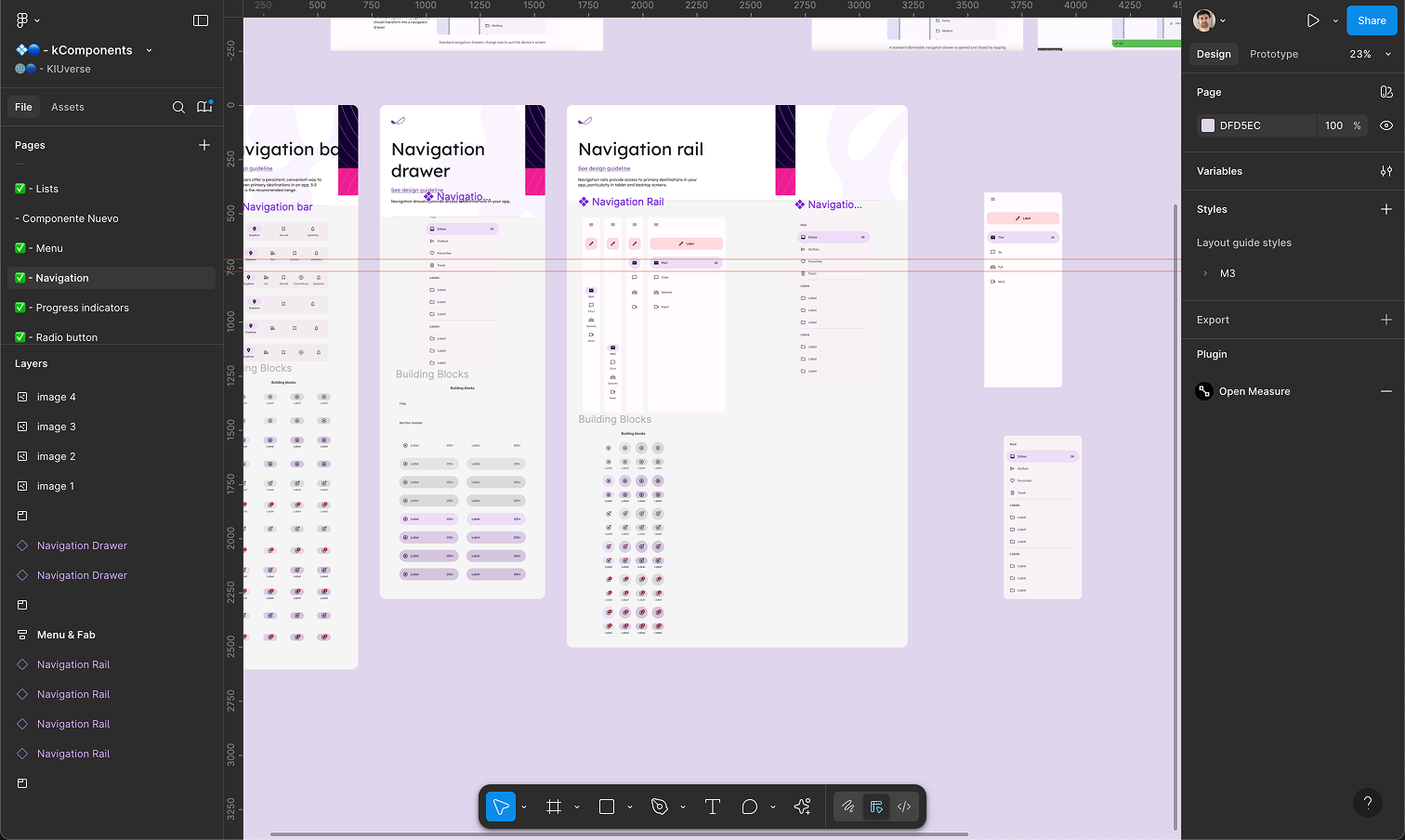Viewport: 1405px width, 840px height.
Task: Open the Figma main menu icon
Action: (x=22, y=20)
